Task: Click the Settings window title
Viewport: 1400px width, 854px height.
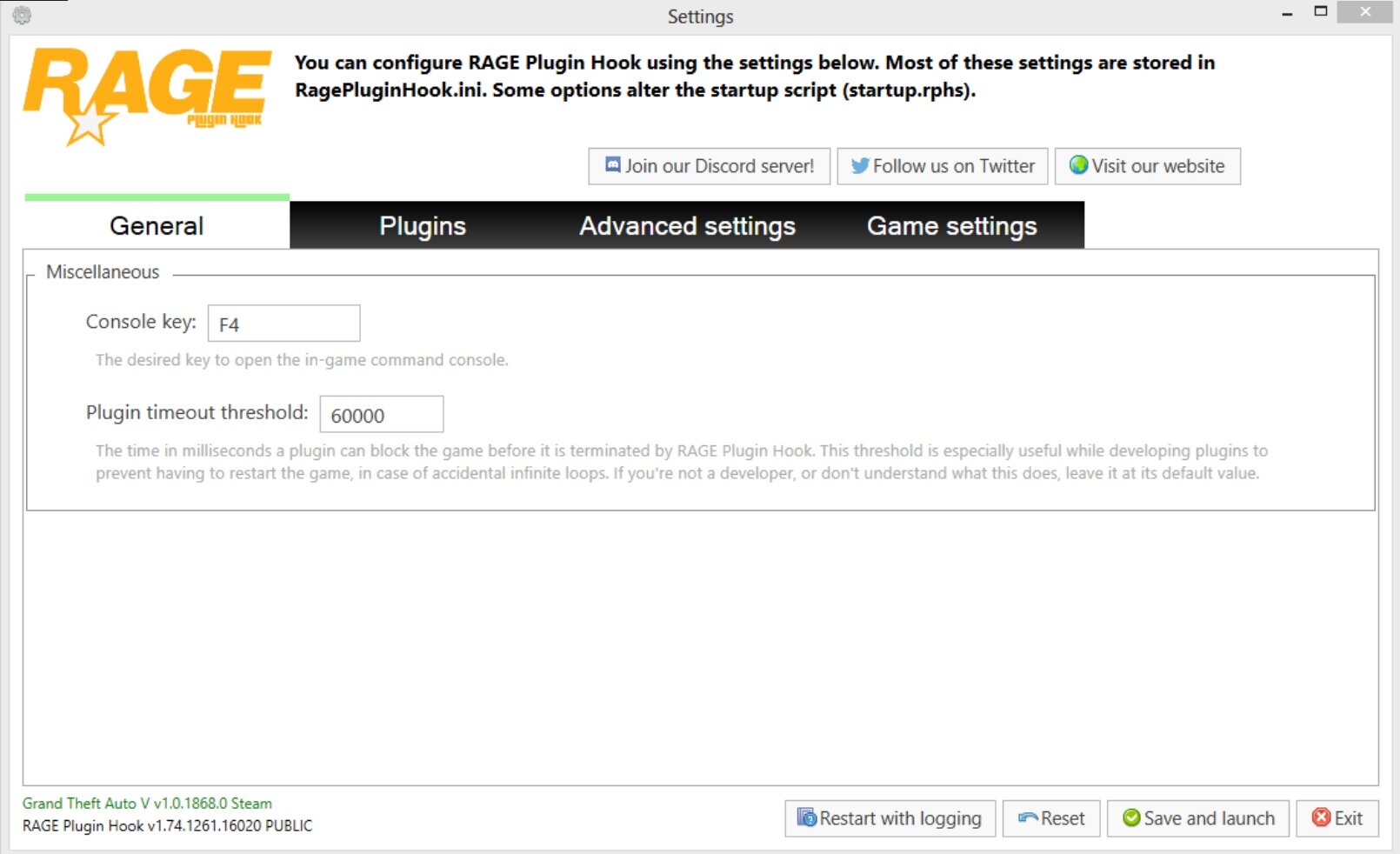Action: [x=700, y=17]
